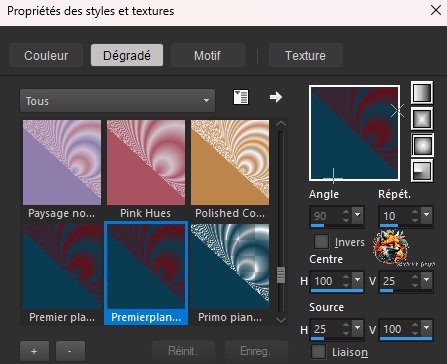Image resolution: width=447 pixels, height=364 pixels.
Task: Switch to the Motif tab
Action: (208, 55)
